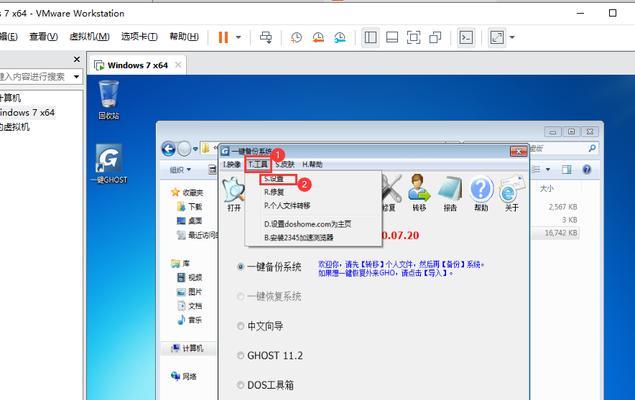This screenshot has height=400, width=635.
Task: Close the Windows 7 x64 tab
Action: (178, 65)
